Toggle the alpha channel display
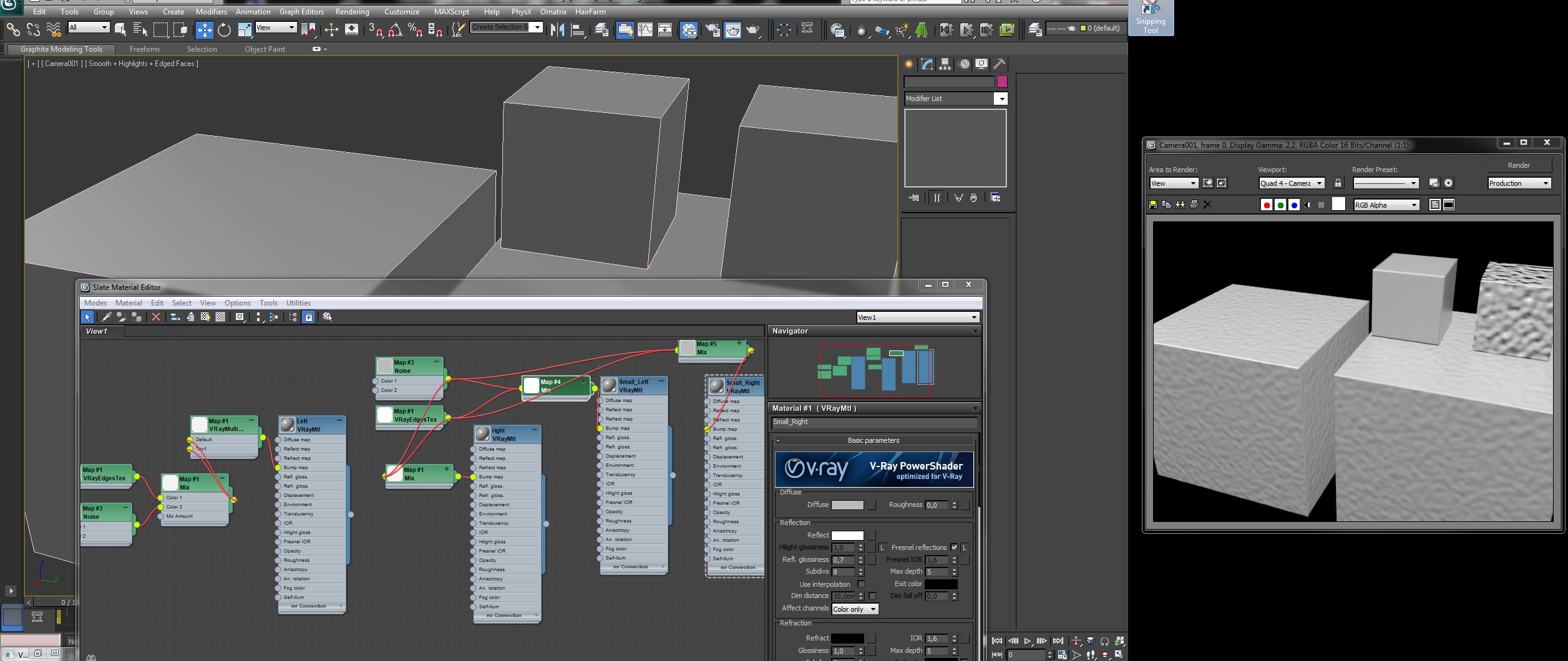The height and width of the screenshot is (661, 1568). [x=1308, y=205]
